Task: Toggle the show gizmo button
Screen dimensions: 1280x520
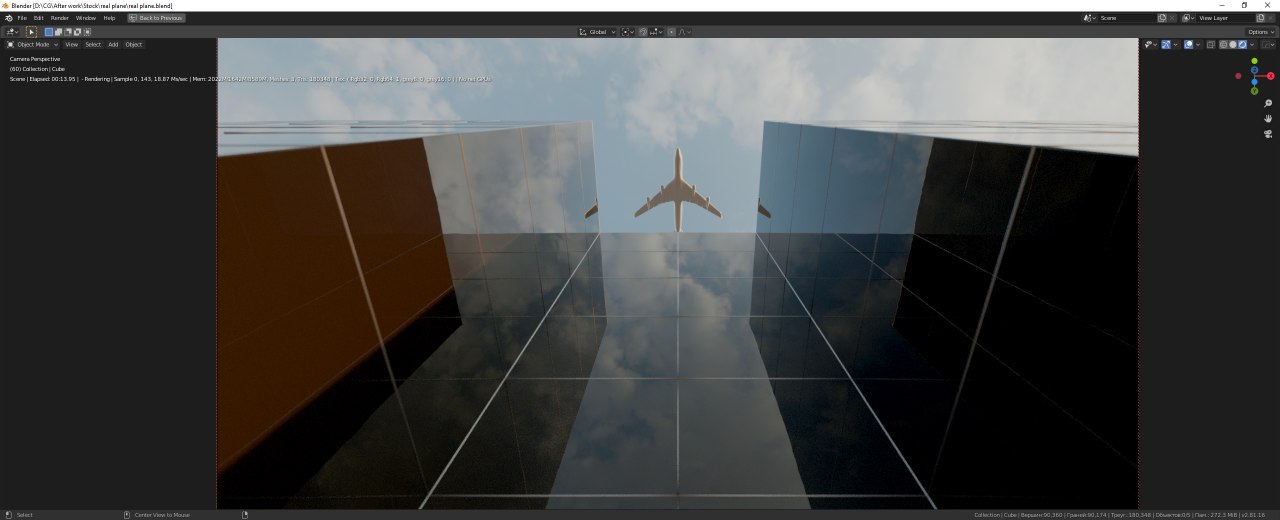Action: click(x=1166, y=44)
